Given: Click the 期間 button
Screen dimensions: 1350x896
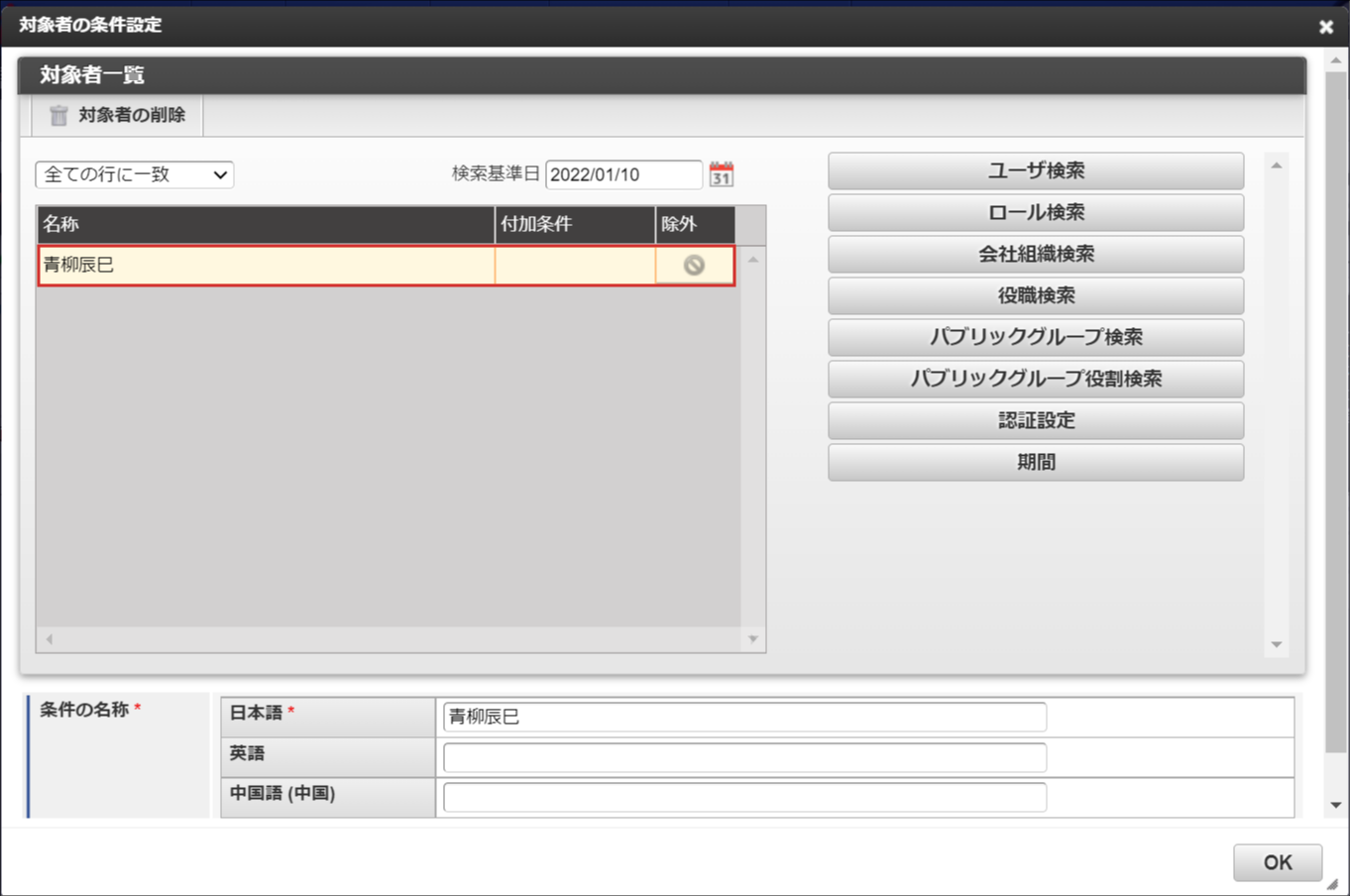Looking at the screenshot, I should tap(1036, 462).
